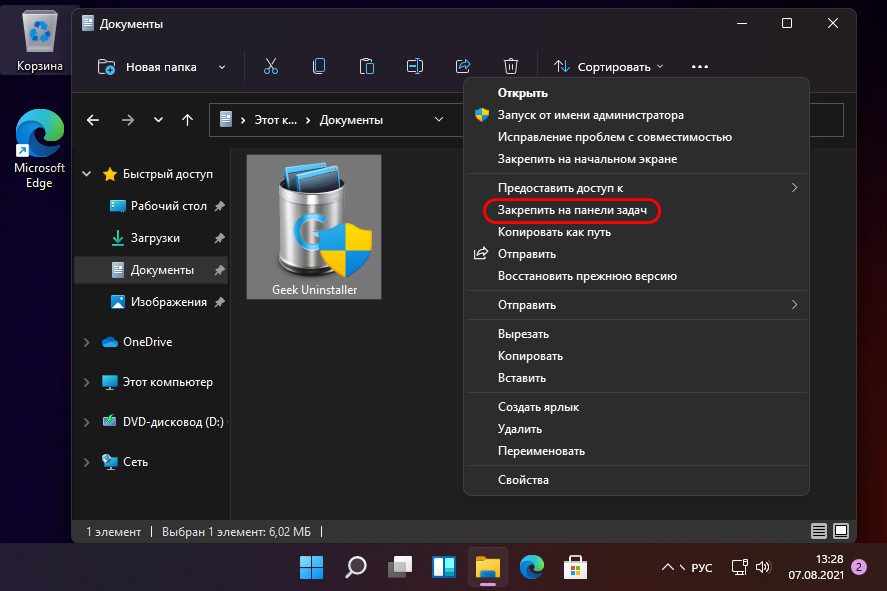Open Widgets panel from taskbar

pyautogui.click(x=444, y=567)
